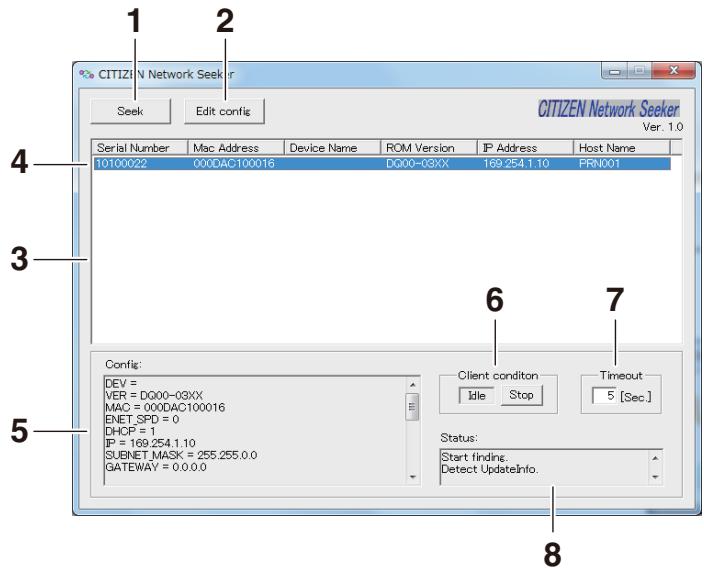
Task: Click the Timeout seconds input field
Action: point(604,396)
